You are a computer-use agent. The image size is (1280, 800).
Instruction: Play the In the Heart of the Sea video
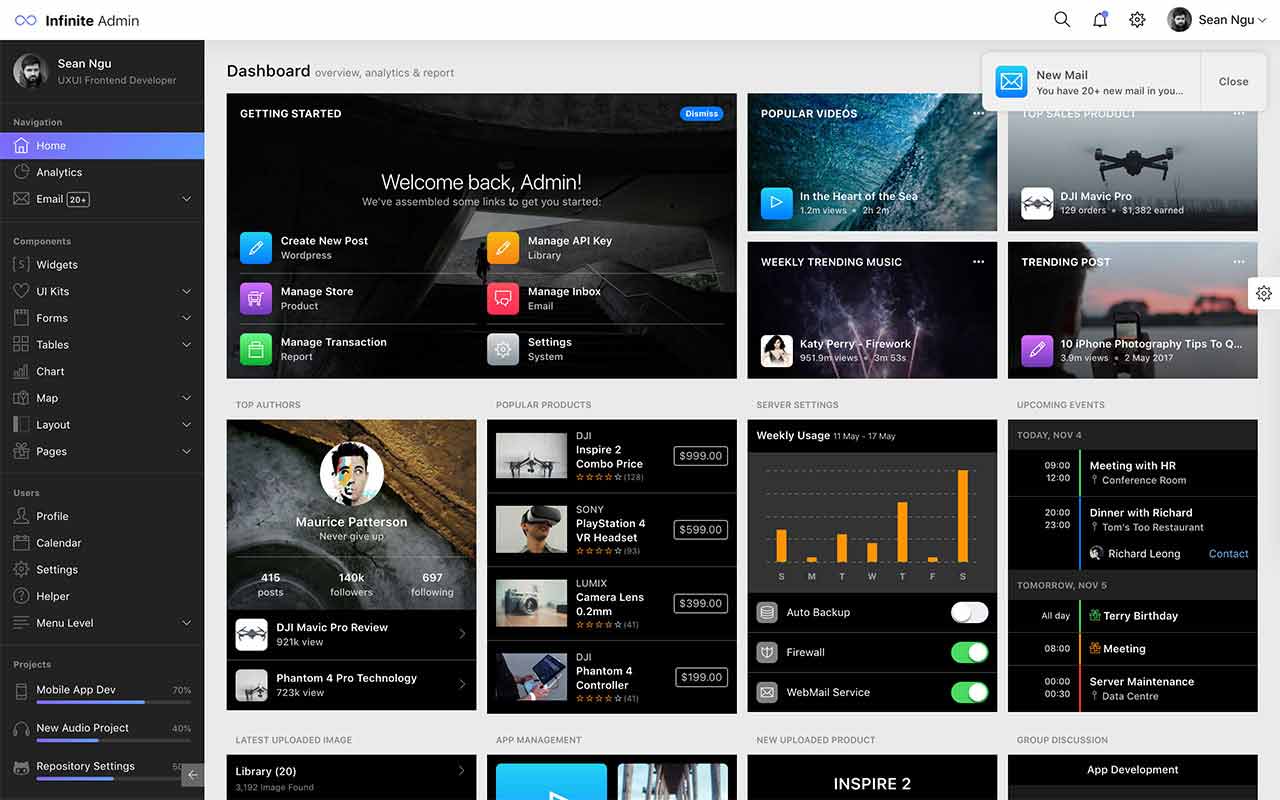click(x=776, y=203)
